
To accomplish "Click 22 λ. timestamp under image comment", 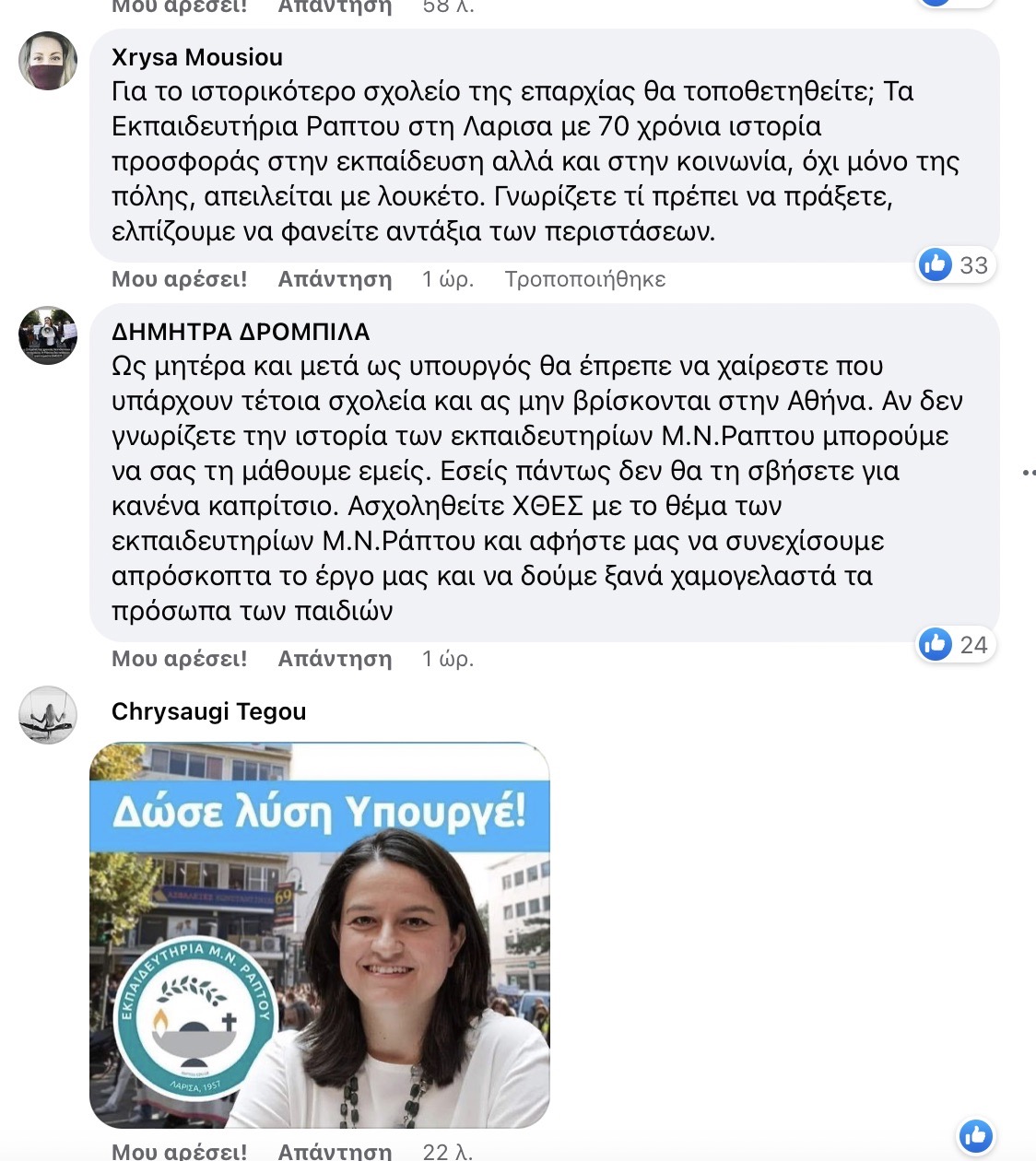I will (448, 1151).
